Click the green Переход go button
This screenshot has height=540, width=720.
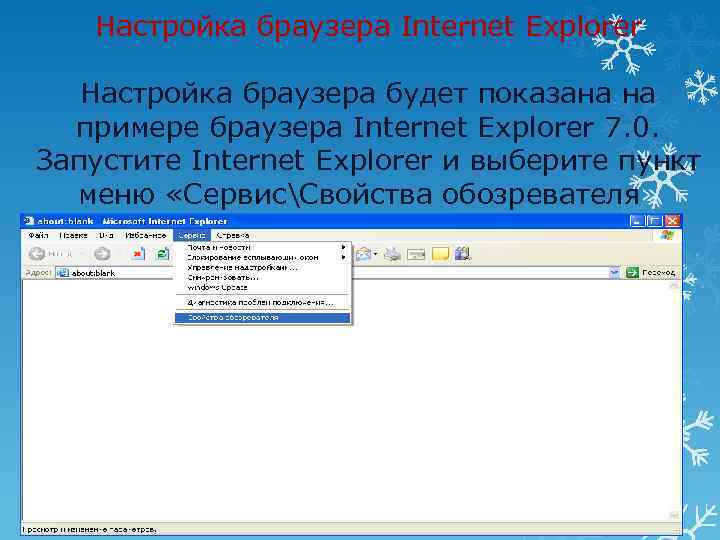651,273
